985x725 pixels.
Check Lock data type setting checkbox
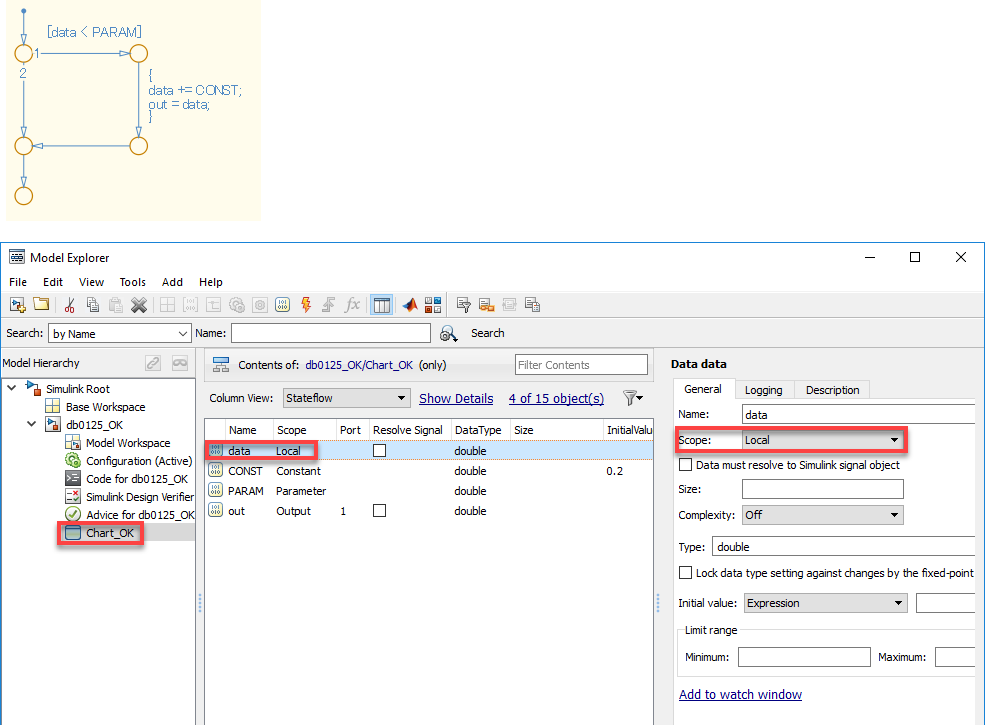686,573
